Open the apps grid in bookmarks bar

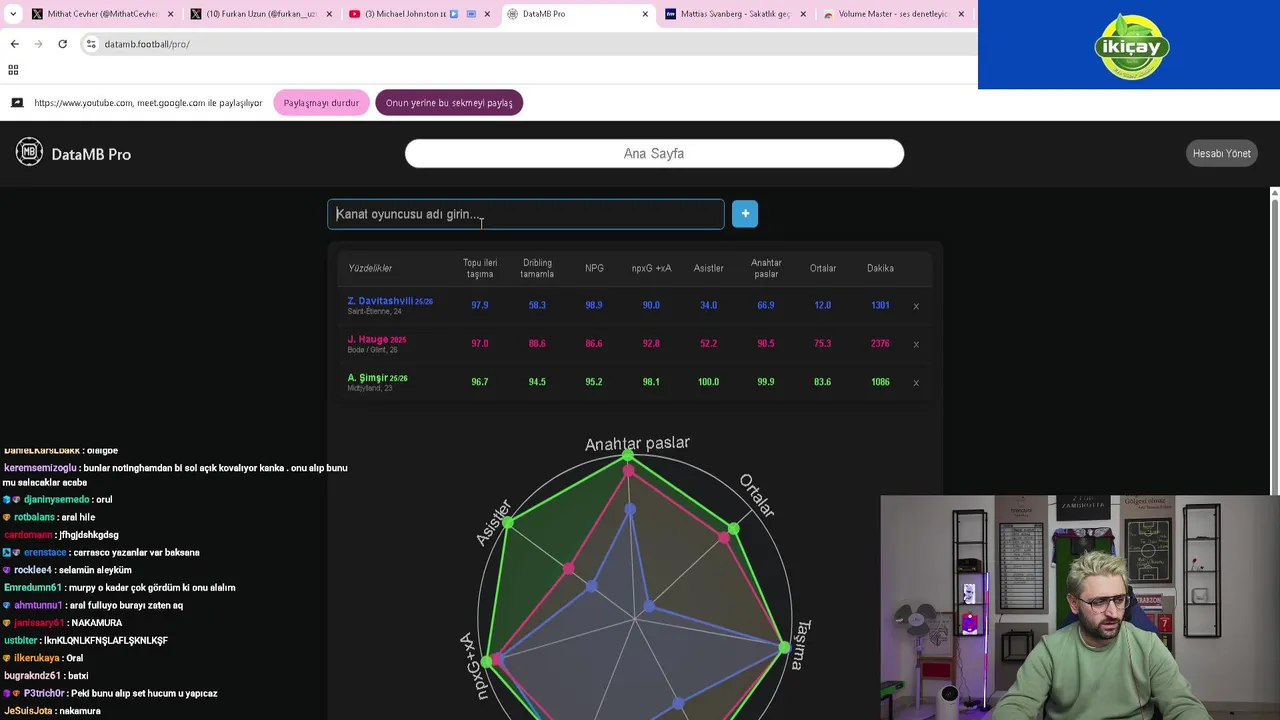[13, 70]
